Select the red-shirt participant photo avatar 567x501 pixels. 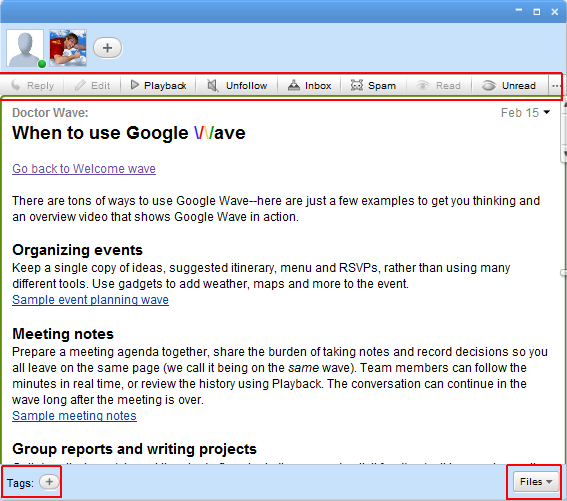click(x=68, y=48)
